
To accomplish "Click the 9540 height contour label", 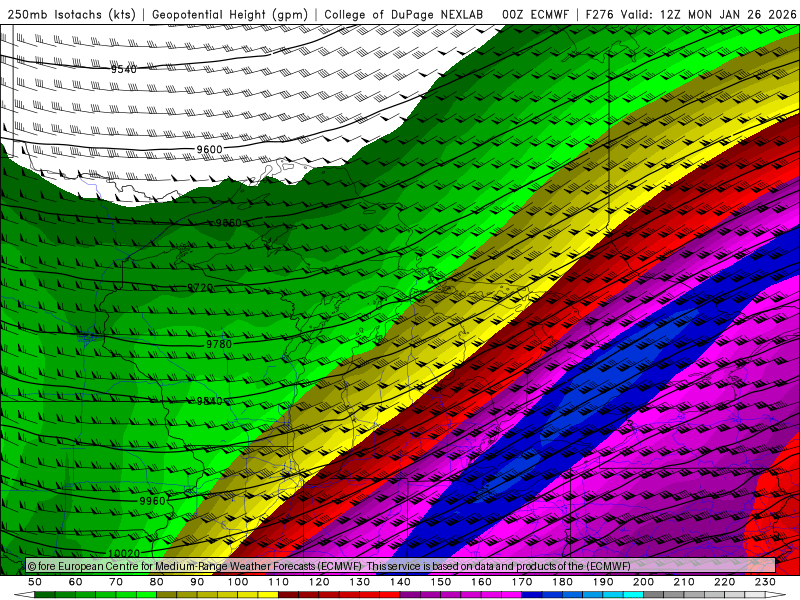I will [124, 69].
